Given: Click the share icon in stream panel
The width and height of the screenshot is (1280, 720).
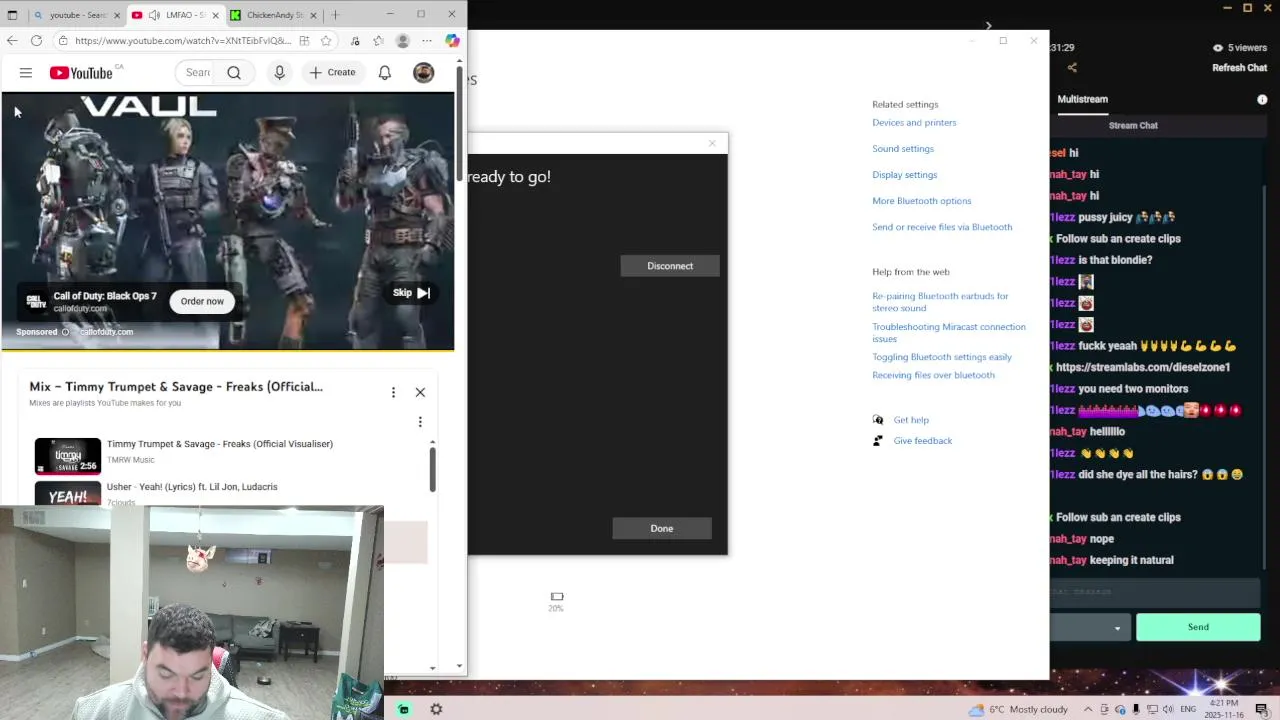Looking at the screenshot, I should click(x=1072, y=68).
